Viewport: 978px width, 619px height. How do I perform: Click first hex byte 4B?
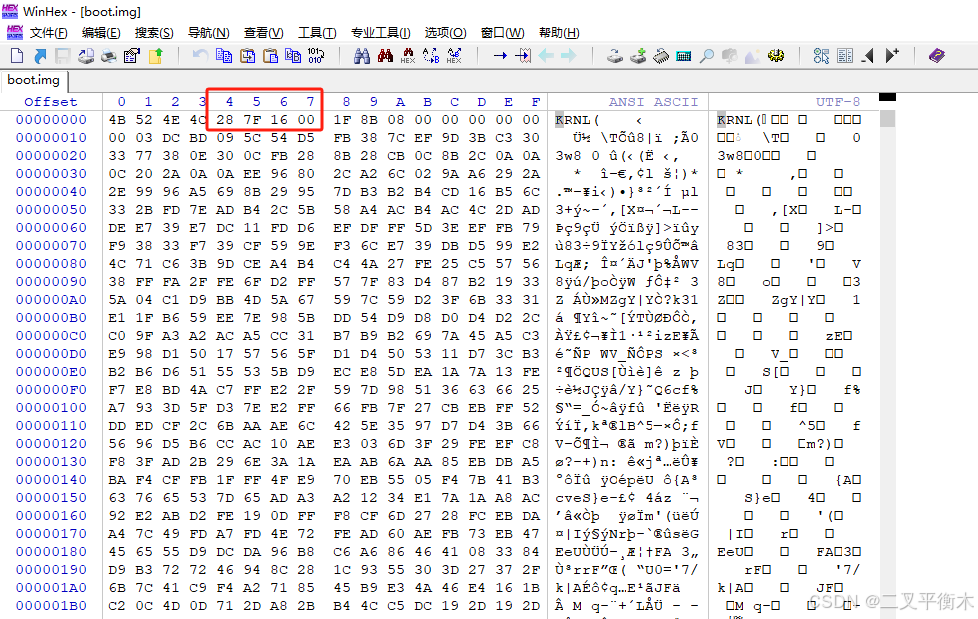[x=117, y=120]
